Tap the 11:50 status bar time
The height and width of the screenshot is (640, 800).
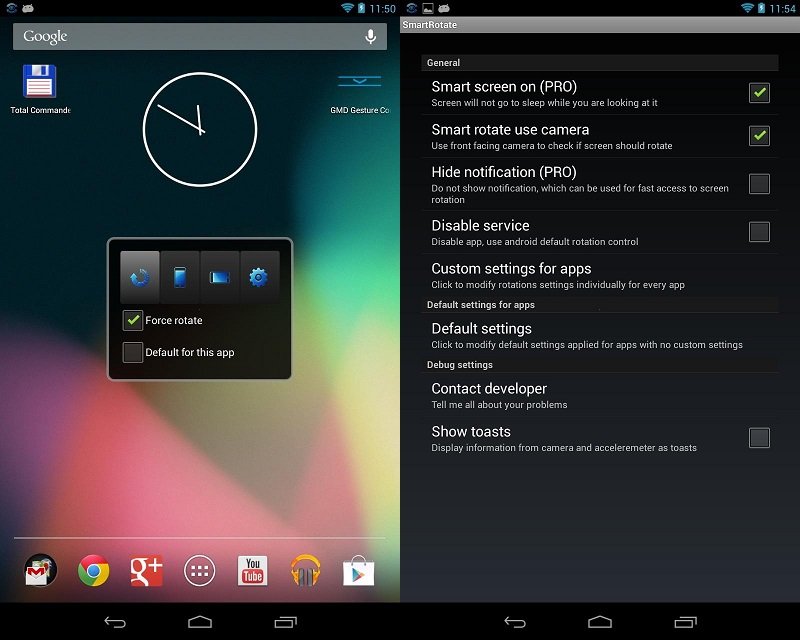[383, 9]
